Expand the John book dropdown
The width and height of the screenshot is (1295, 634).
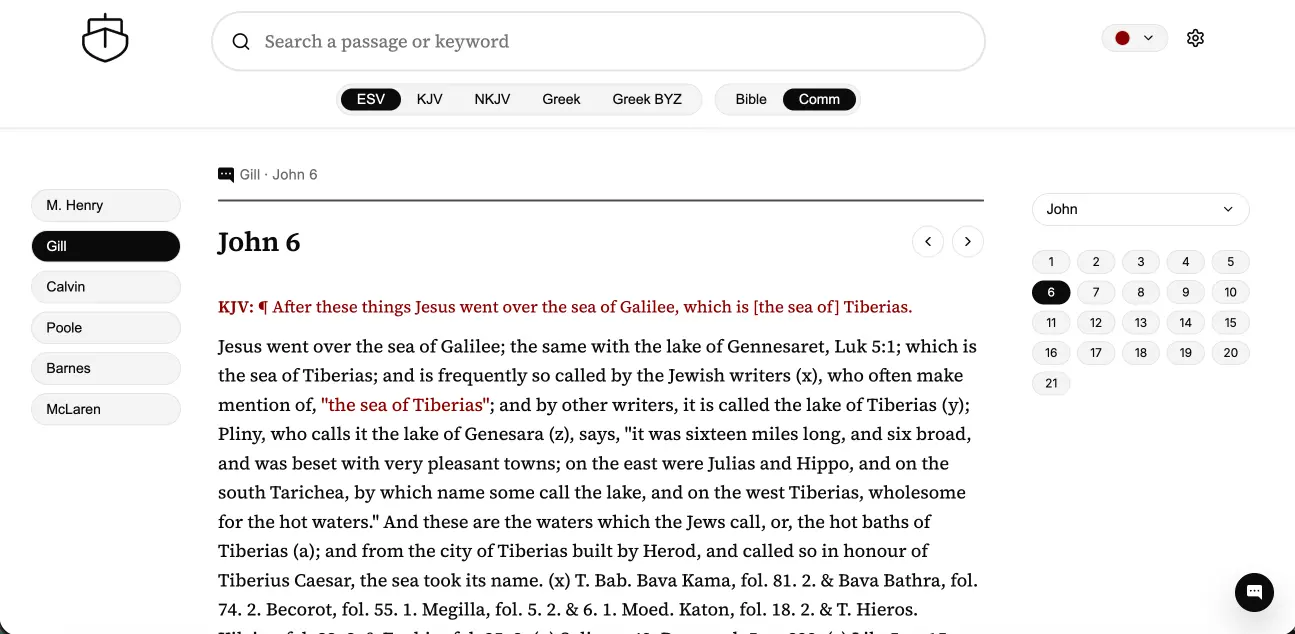[1140, 209]
